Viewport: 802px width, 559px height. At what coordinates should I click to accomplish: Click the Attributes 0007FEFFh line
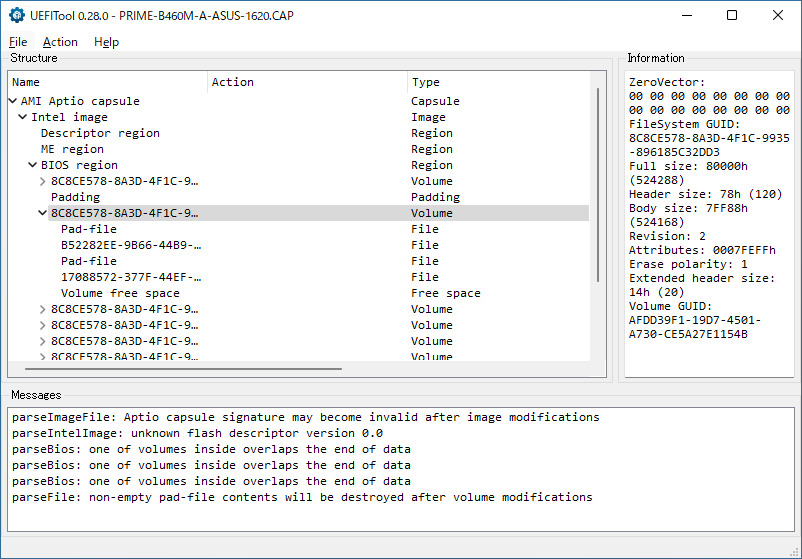pos(702,250)
